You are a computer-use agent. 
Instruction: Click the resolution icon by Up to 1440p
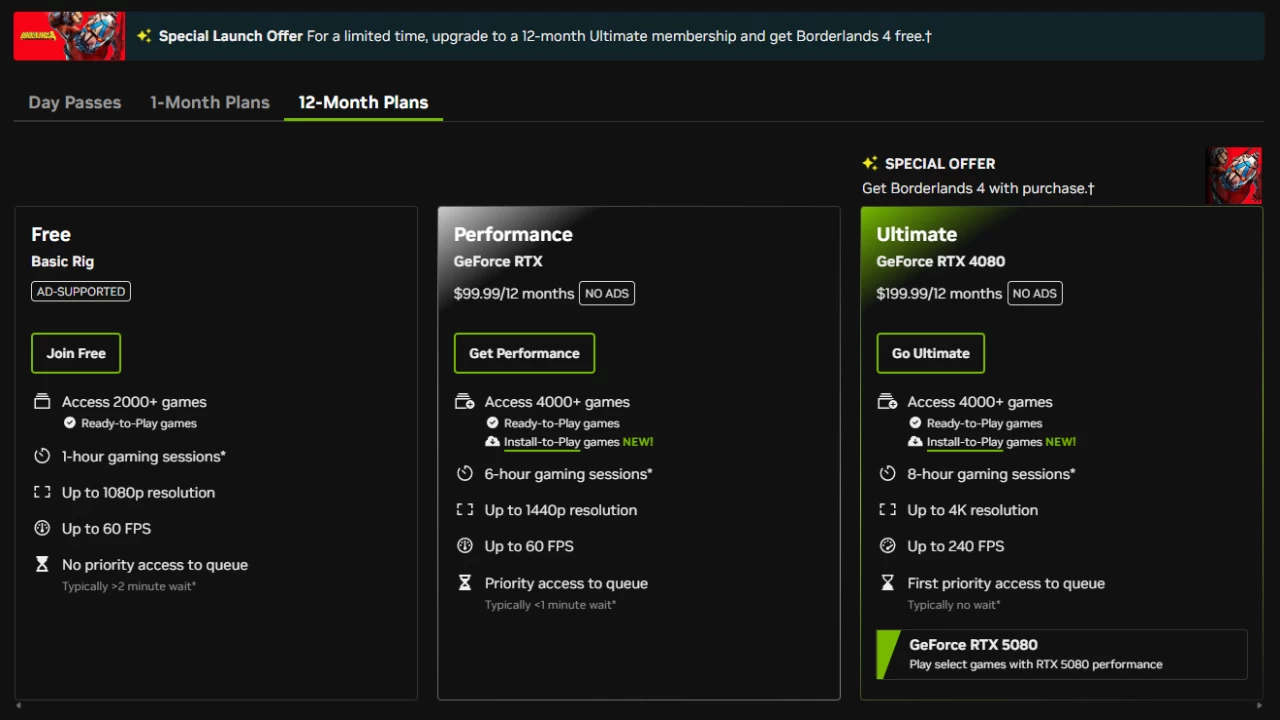click(x=465, y=510)
